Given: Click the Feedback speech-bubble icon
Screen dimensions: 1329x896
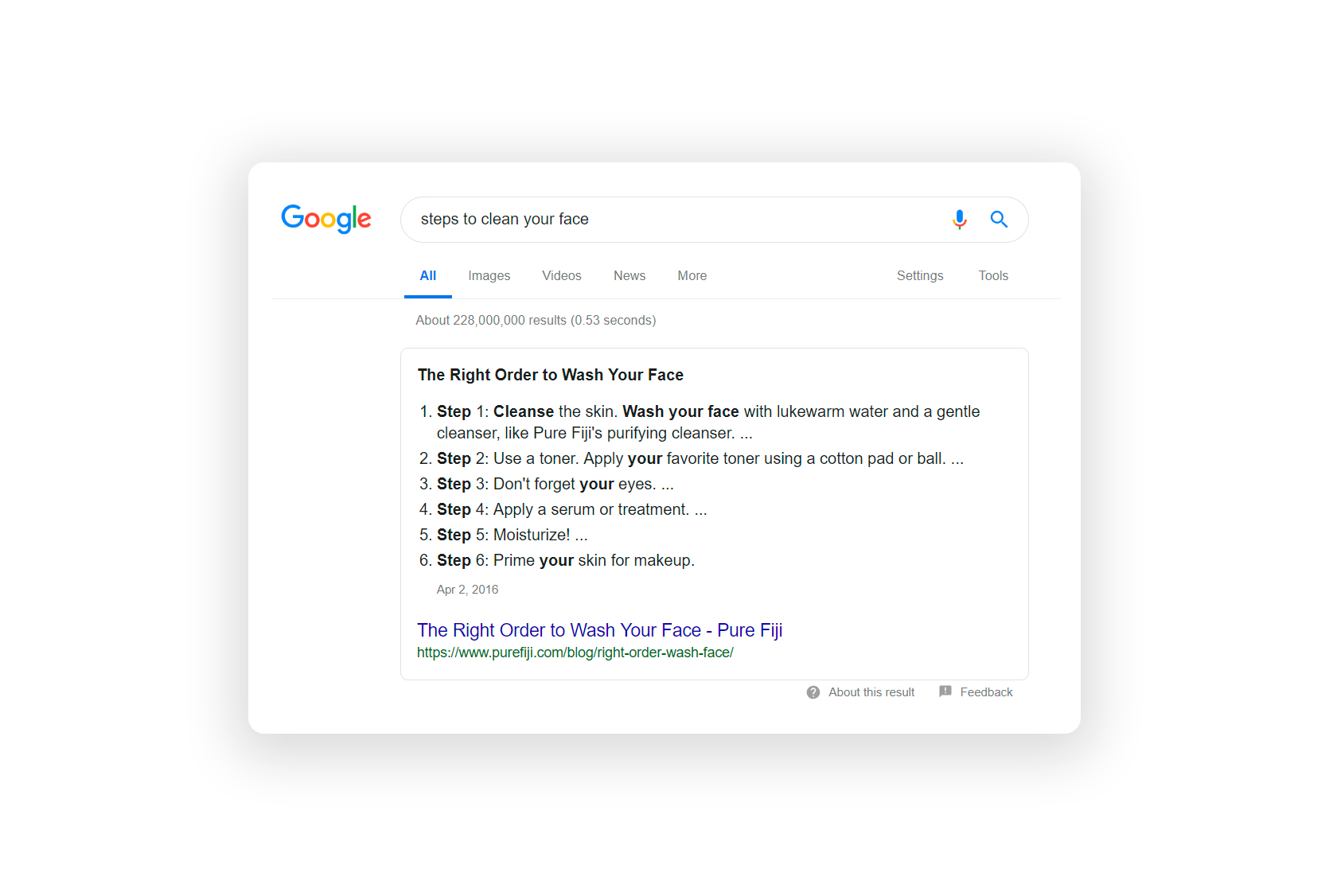Looking at the screenshot, I should (945, 691).
